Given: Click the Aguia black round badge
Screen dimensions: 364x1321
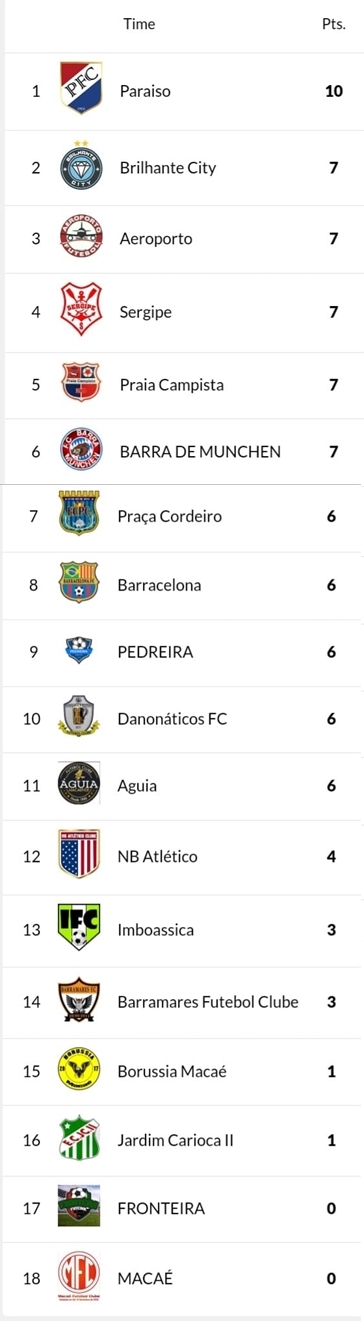Looking at the screenshot, I should [x=79, y=785].
